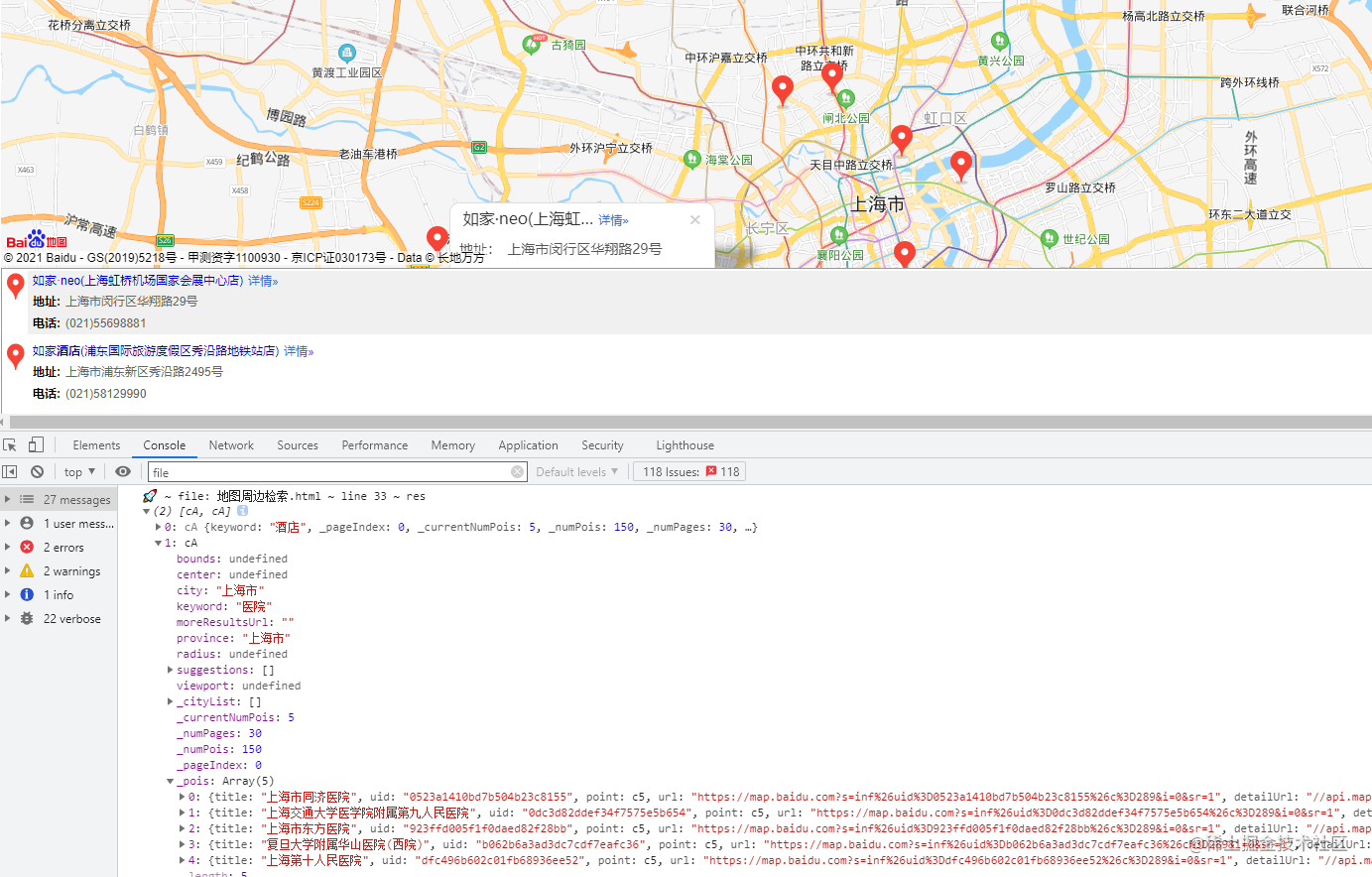This screenshot has width=1372, height=877.
Task: Click the keyword: "医院" property
Action: (224, 607)
